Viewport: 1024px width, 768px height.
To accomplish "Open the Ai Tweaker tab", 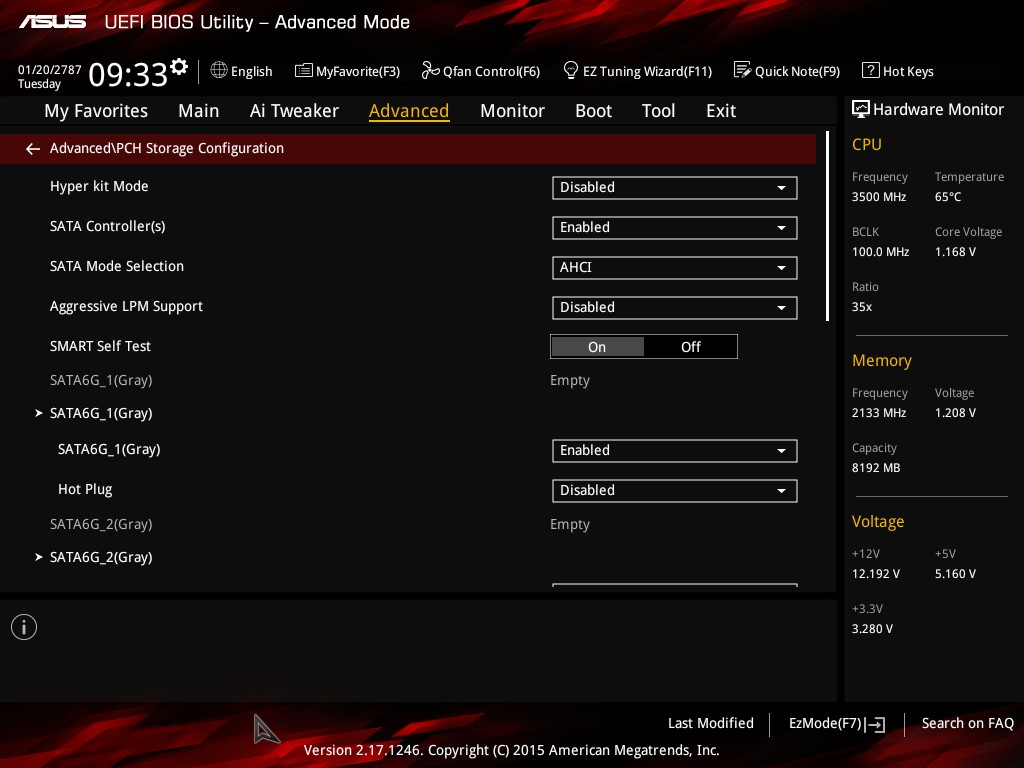I will point(294,111).
